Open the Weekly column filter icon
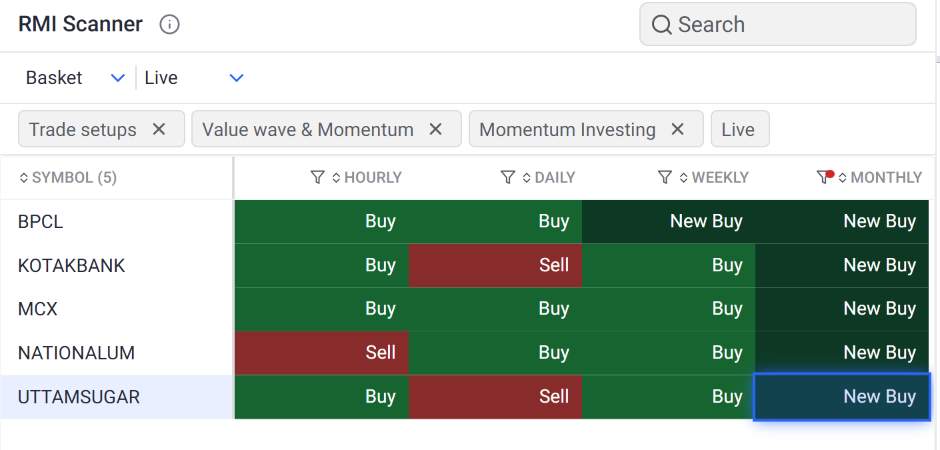This screenshot has height=450, width=940. (665, 178)
